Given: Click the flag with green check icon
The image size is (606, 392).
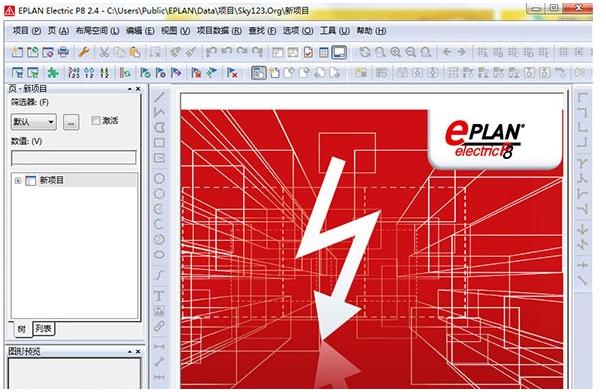Looking at the screenshot, I should (x=145, y=73).
